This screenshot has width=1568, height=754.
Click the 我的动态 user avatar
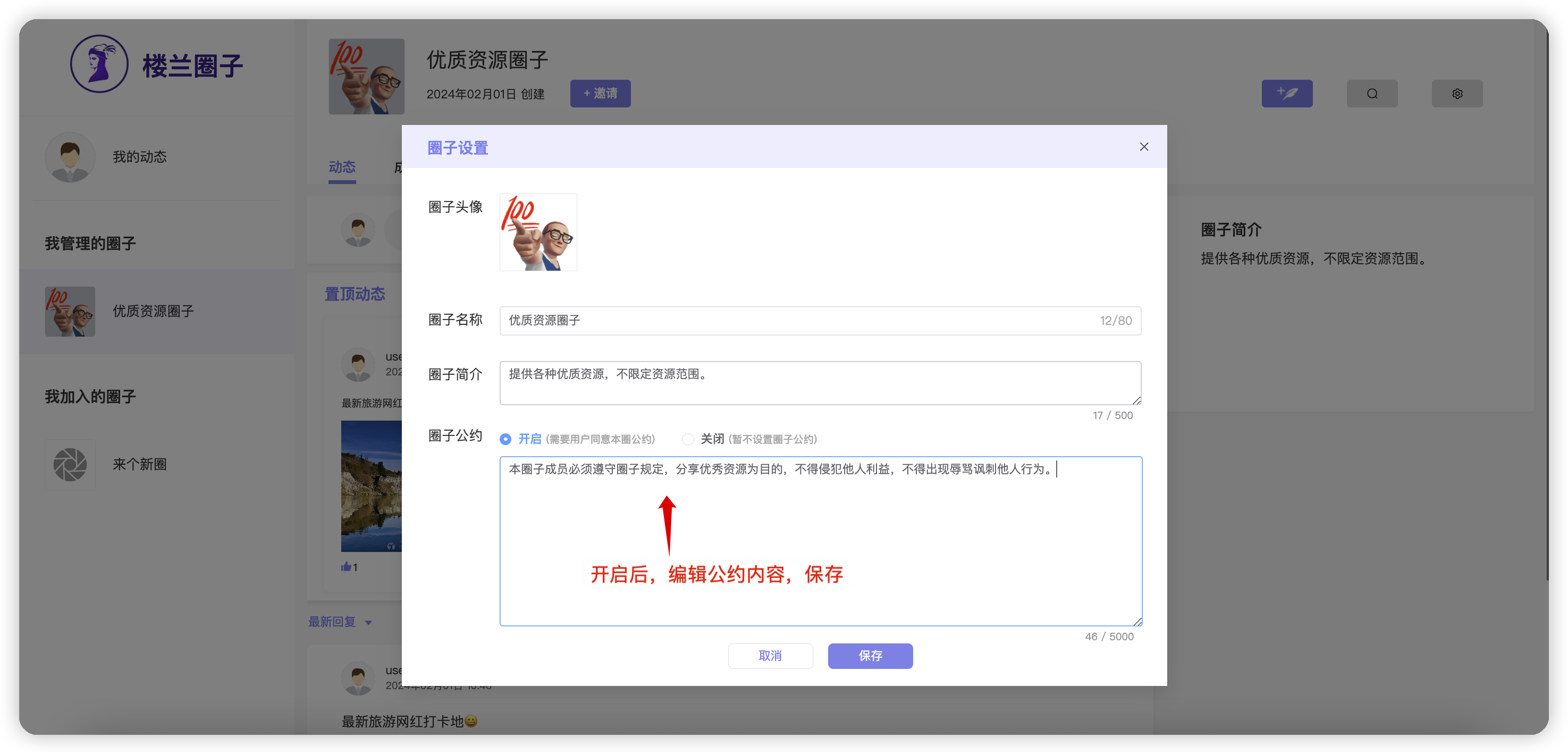pos(70,157)
